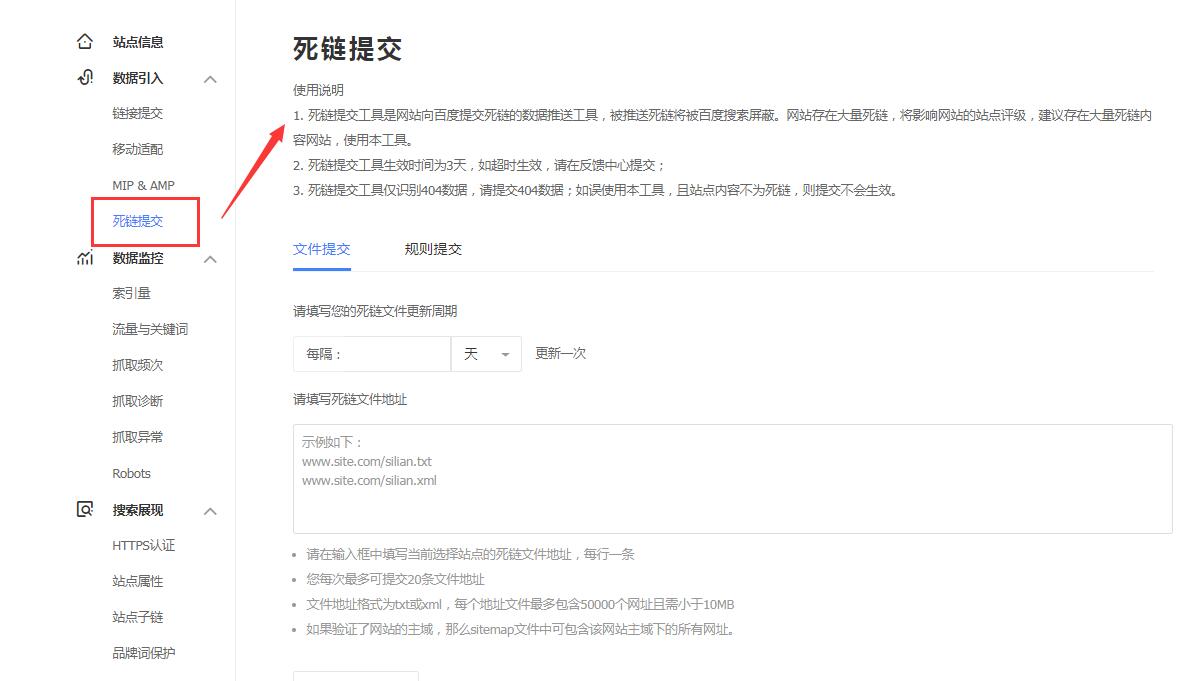Click the 数据监控 chart icon
Viewport: 1185px width, 681px height.
pyautogui.click(x=85, y=258)
